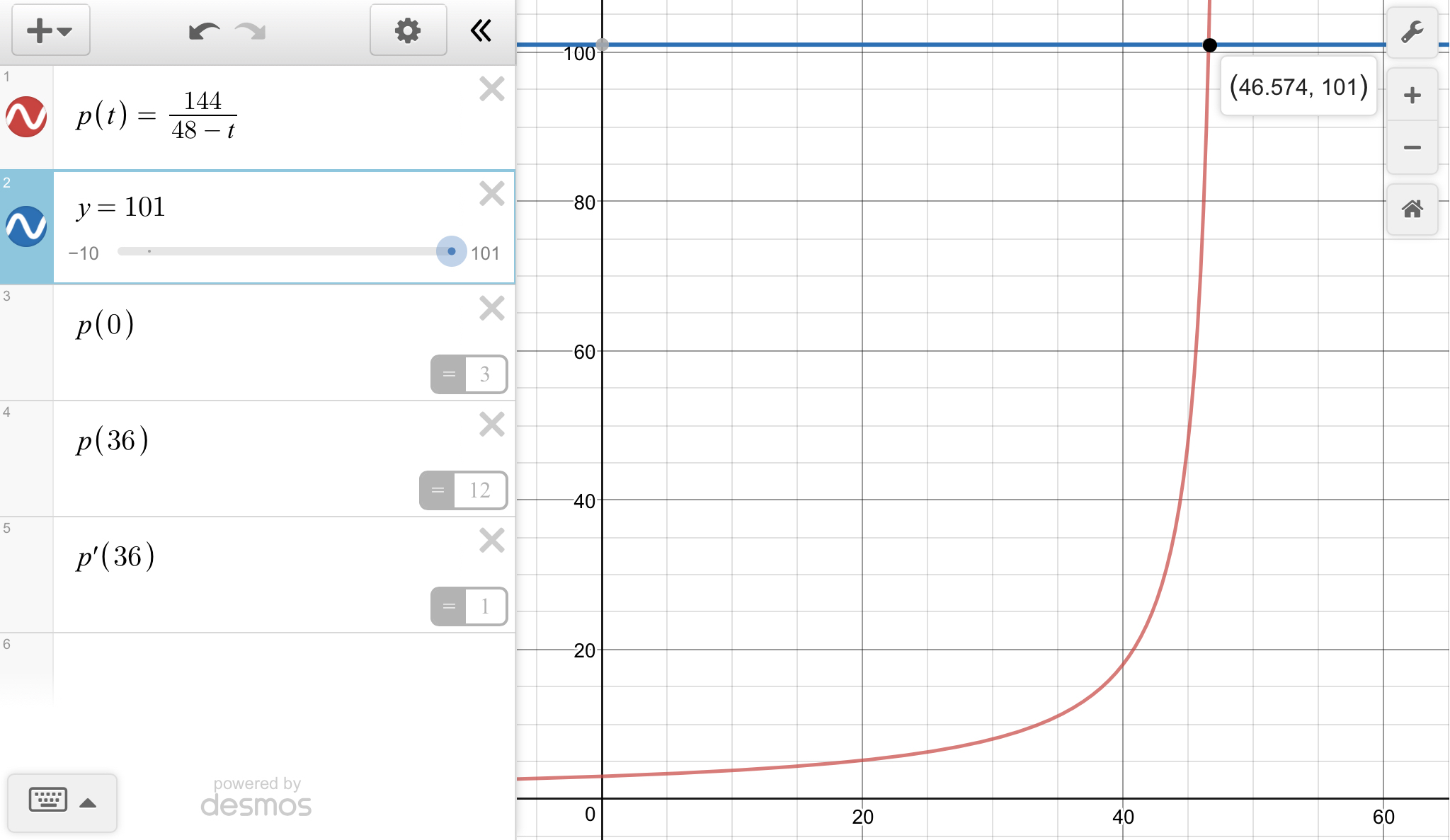
Task: Open graph settings wrench icon
Action: click(1412, 32)
